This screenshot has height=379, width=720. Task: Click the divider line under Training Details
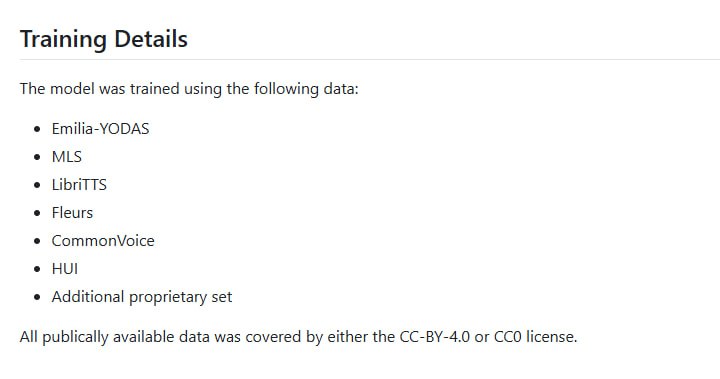click(370, 59)
